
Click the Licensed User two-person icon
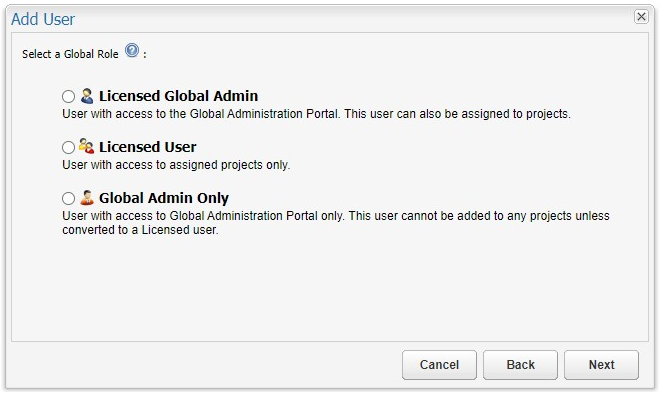click(86, 146)
